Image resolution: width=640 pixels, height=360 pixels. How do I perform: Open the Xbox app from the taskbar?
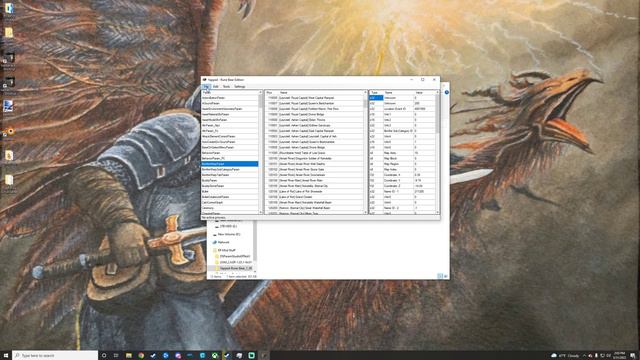coord(215,356)
